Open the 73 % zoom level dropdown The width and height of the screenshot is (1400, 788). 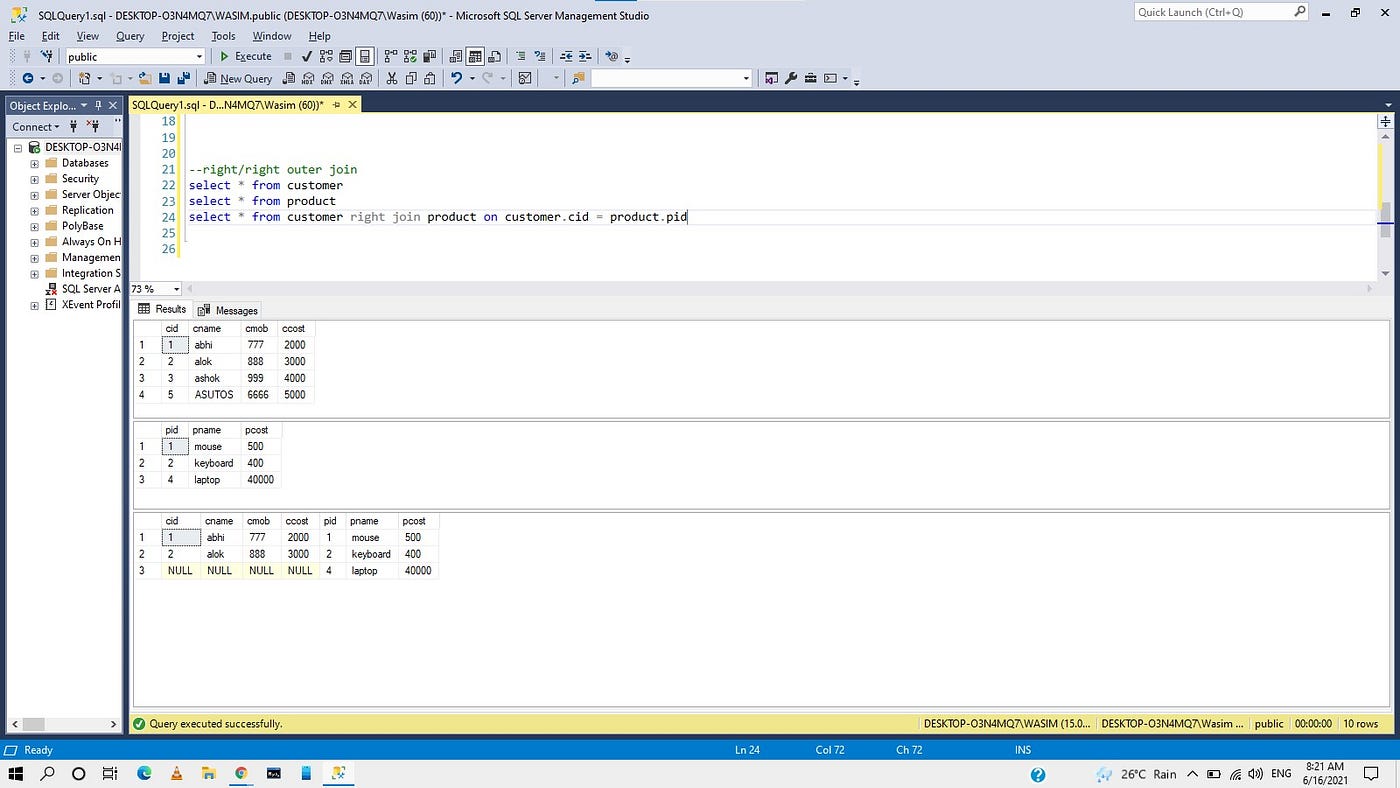(177, 289)
